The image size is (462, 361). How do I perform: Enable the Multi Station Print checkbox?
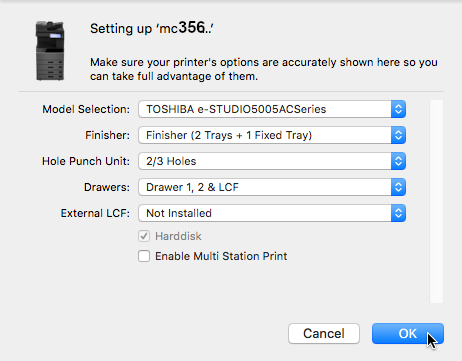point(144,256)
